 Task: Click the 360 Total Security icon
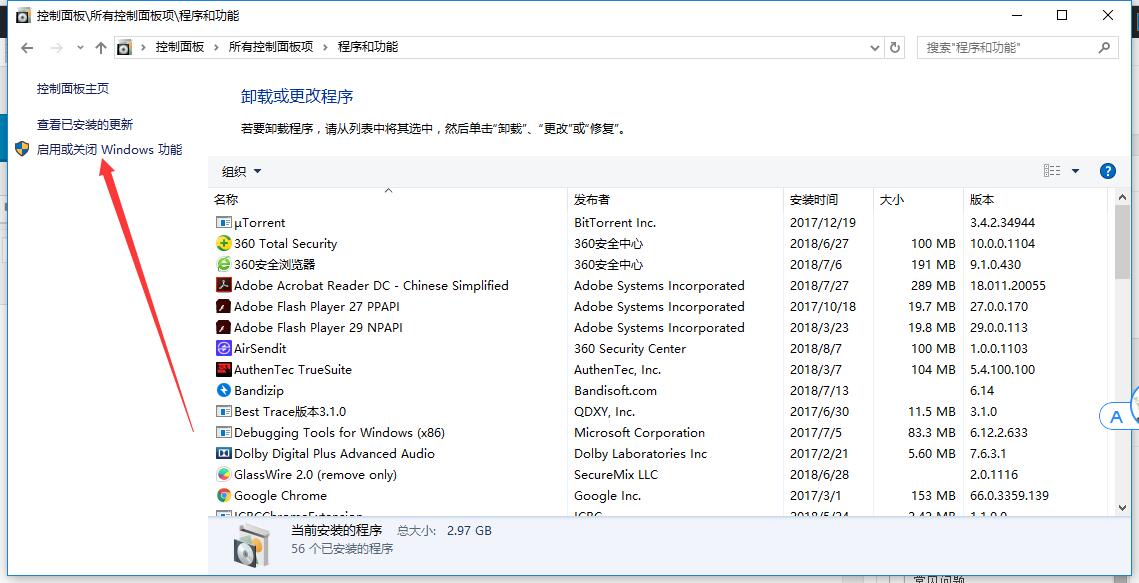(x=222, y=243)
